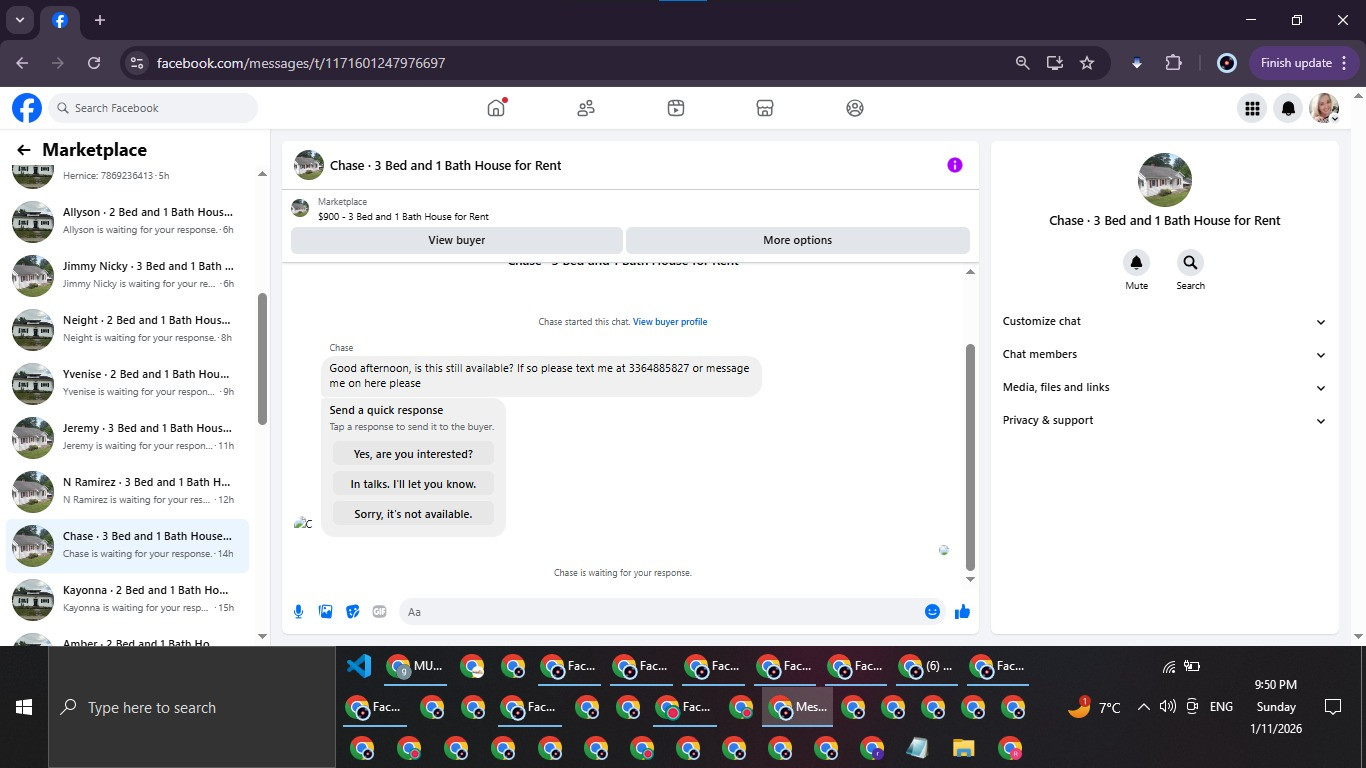Click the conversation list scrollbar
Image resolution: width=1366 pixels, height=768 pixels.
(x=263, y=358)
